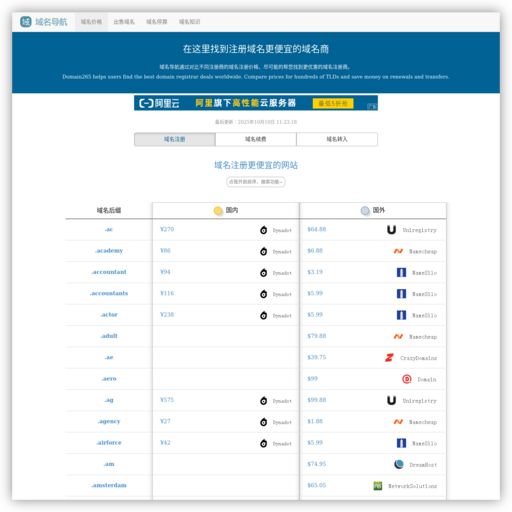Click the $64.88 price for .ac
Screen dimensions: 512x512
[x=317, y=229]
